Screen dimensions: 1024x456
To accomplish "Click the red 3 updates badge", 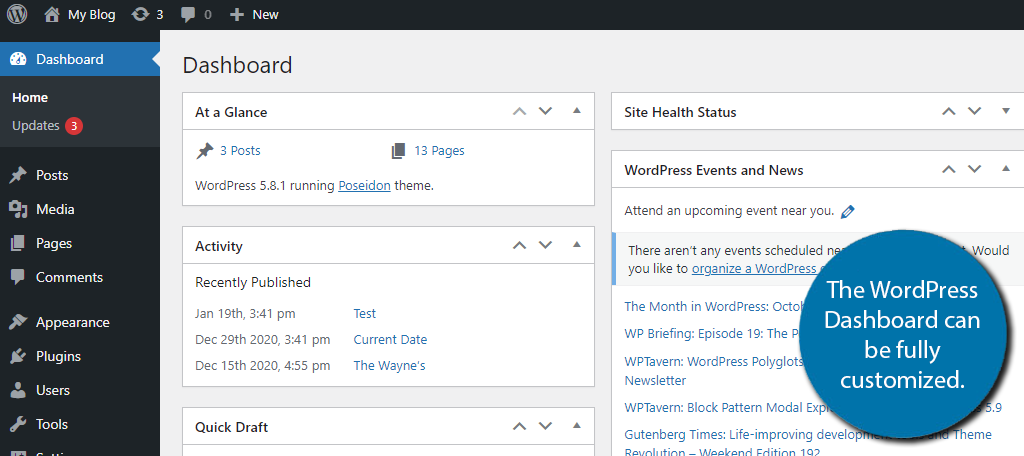I will [x=74, y=125].
